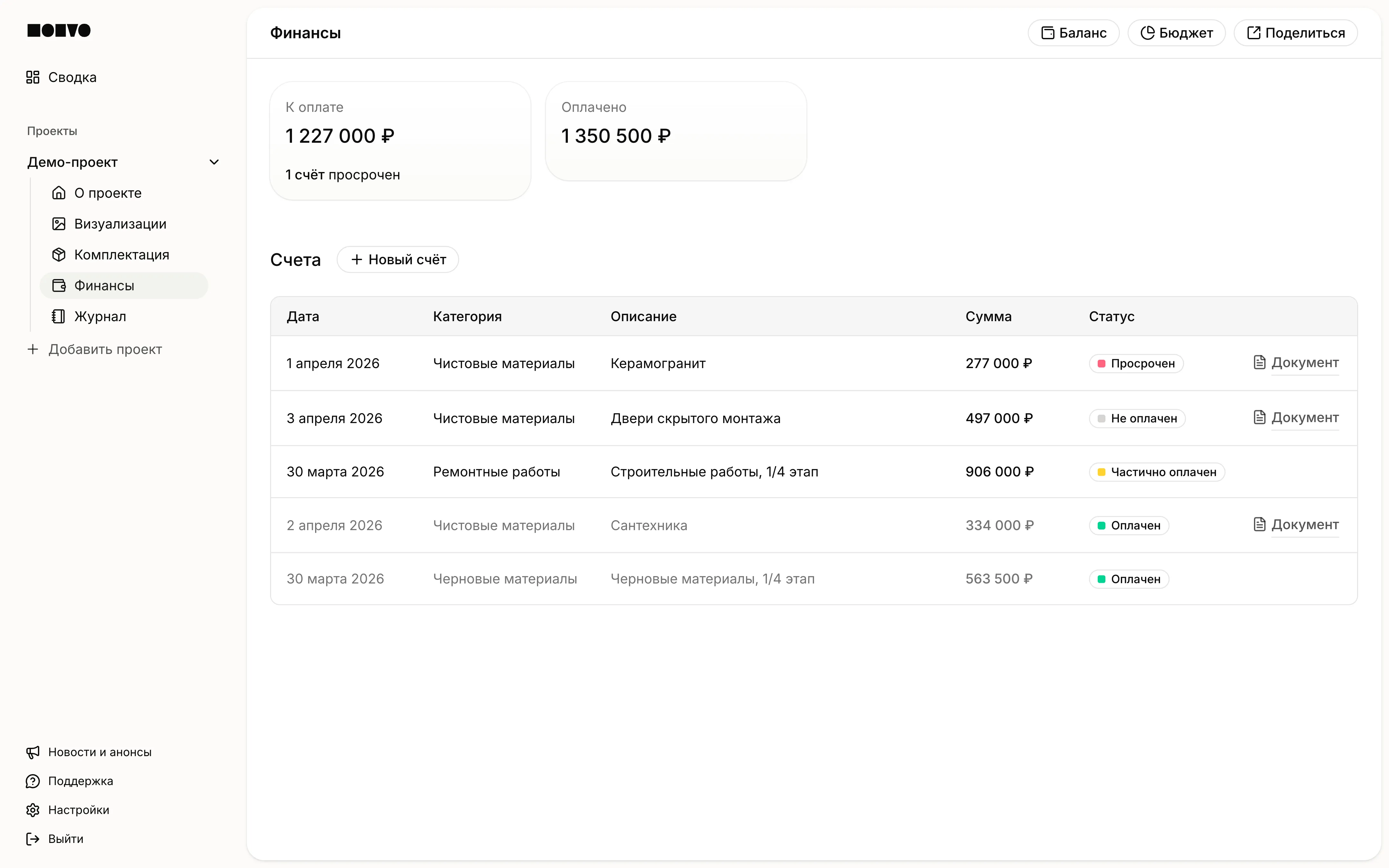The image size is (1389, 868).
Task: Click the Поделиться button
Action: pyautogui.click(x=1295, y=33)
